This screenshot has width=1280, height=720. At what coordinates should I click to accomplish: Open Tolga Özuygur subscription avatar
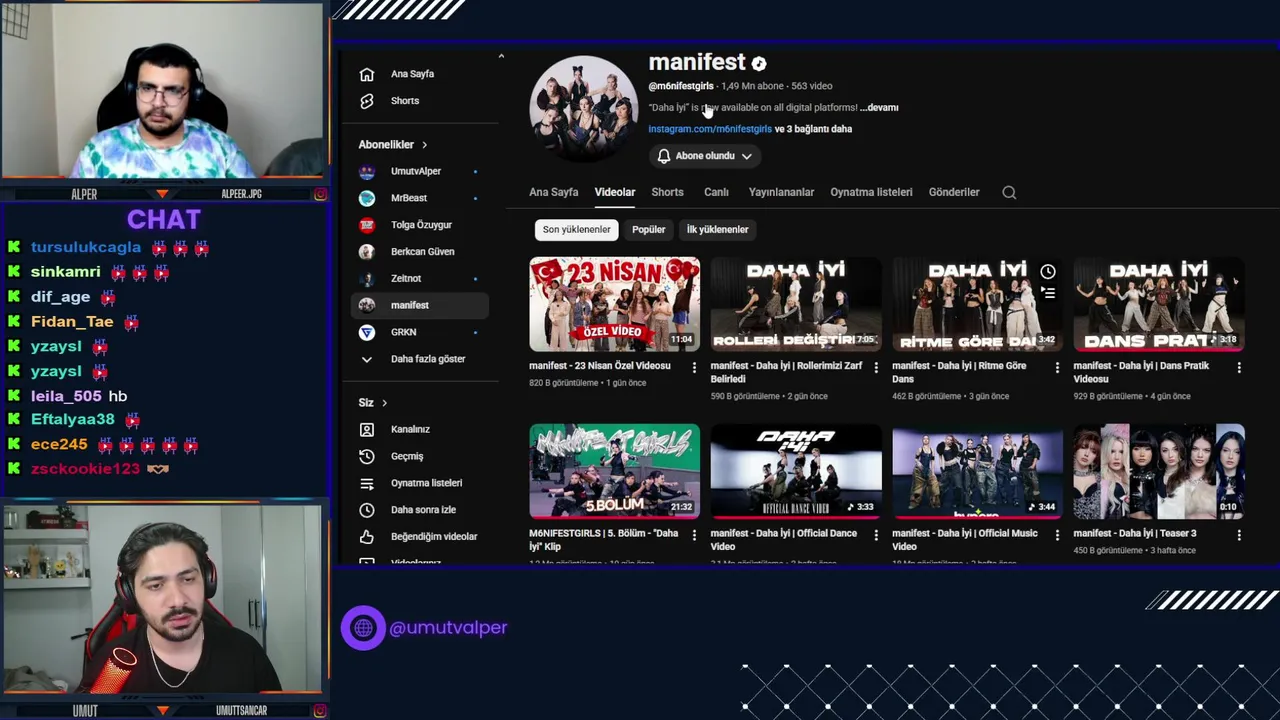pyautogui.click(x=367, y=225)
